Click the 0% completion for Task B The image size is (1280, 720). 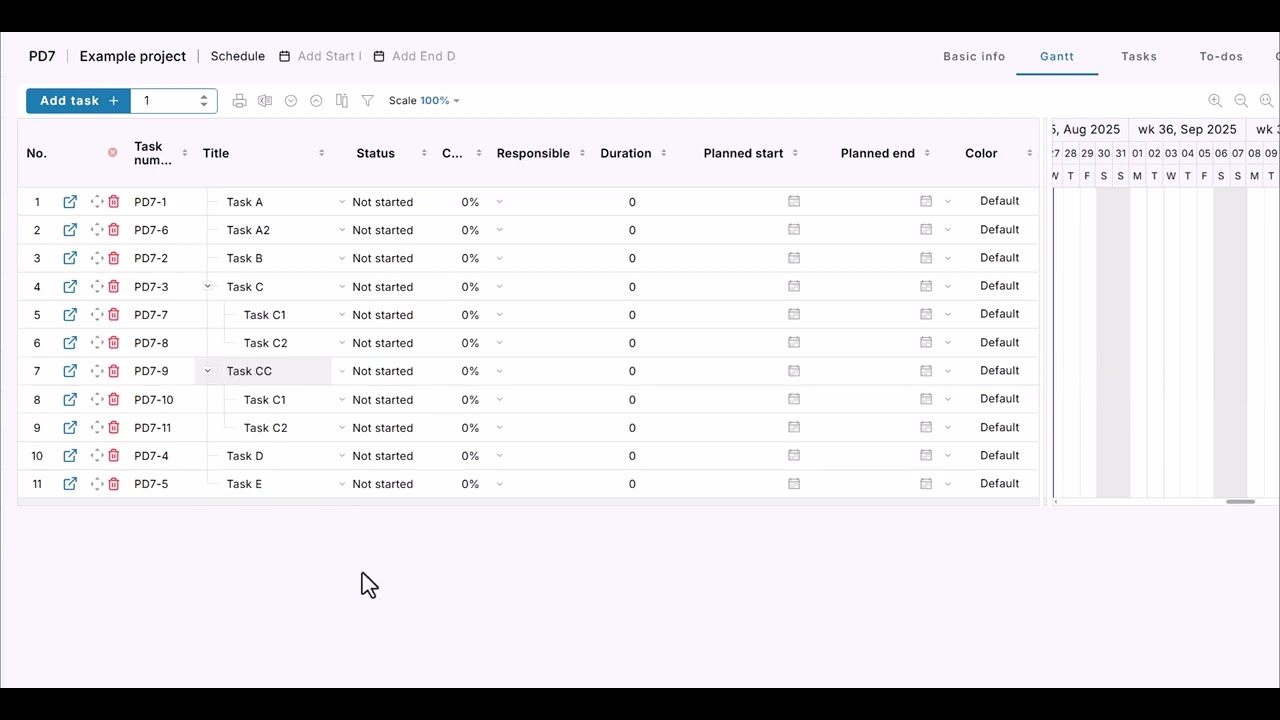coord(470,258)
